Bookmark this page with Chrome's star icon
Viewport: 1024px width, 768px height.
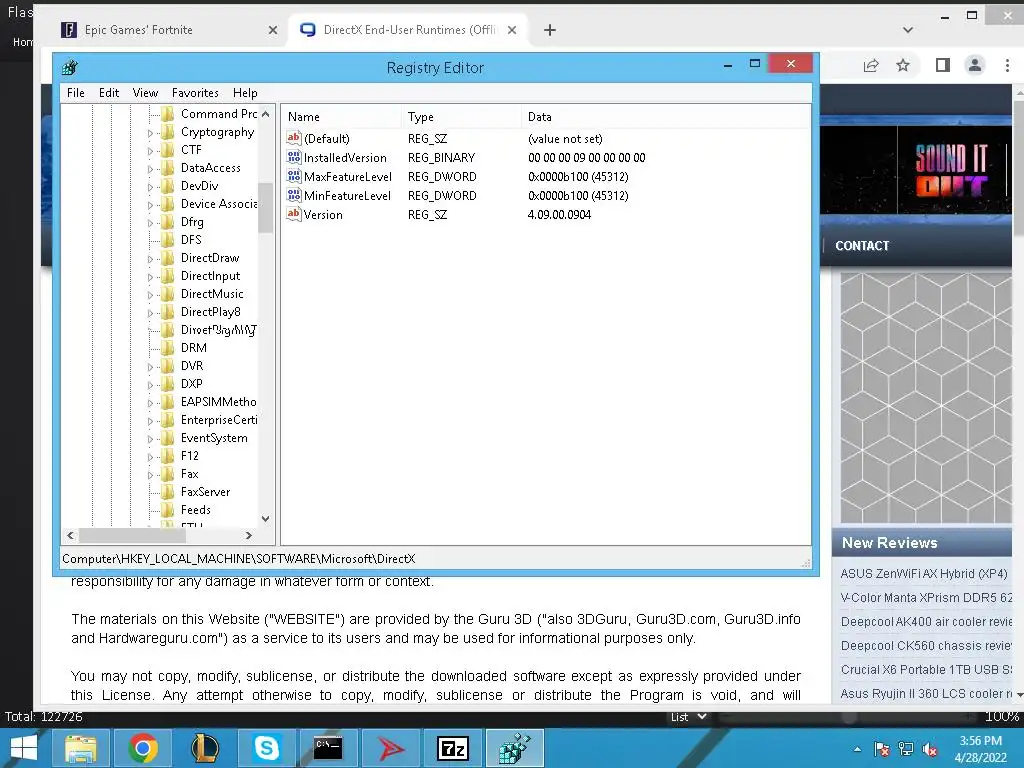tap(903, 65)
